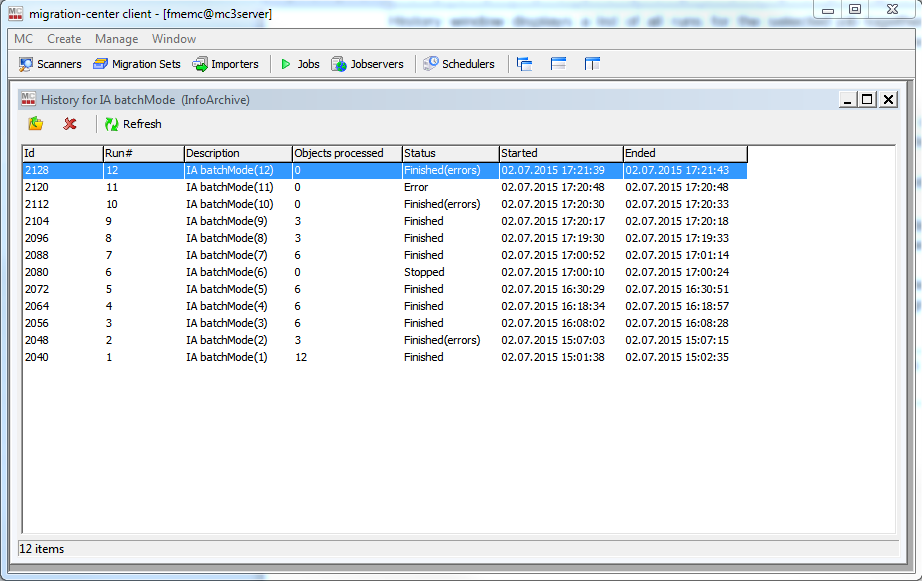The height and width of the screenshot is (581, 922).
Task: Click the cascade windows toolbar icon
Action: pyautogui.click(x=524, y=64)
